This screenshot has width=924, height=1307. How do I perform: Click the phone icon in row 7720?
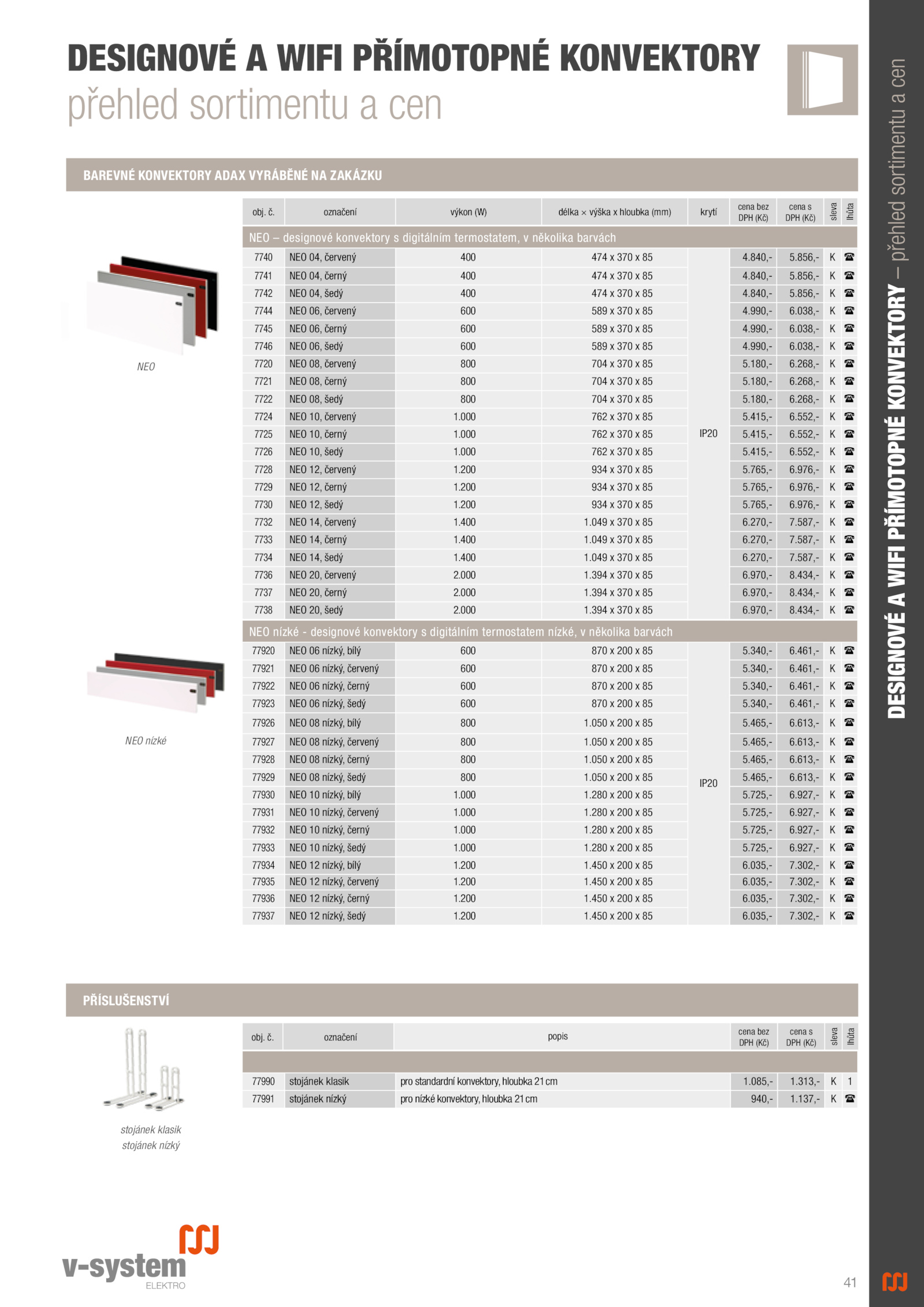850,364
